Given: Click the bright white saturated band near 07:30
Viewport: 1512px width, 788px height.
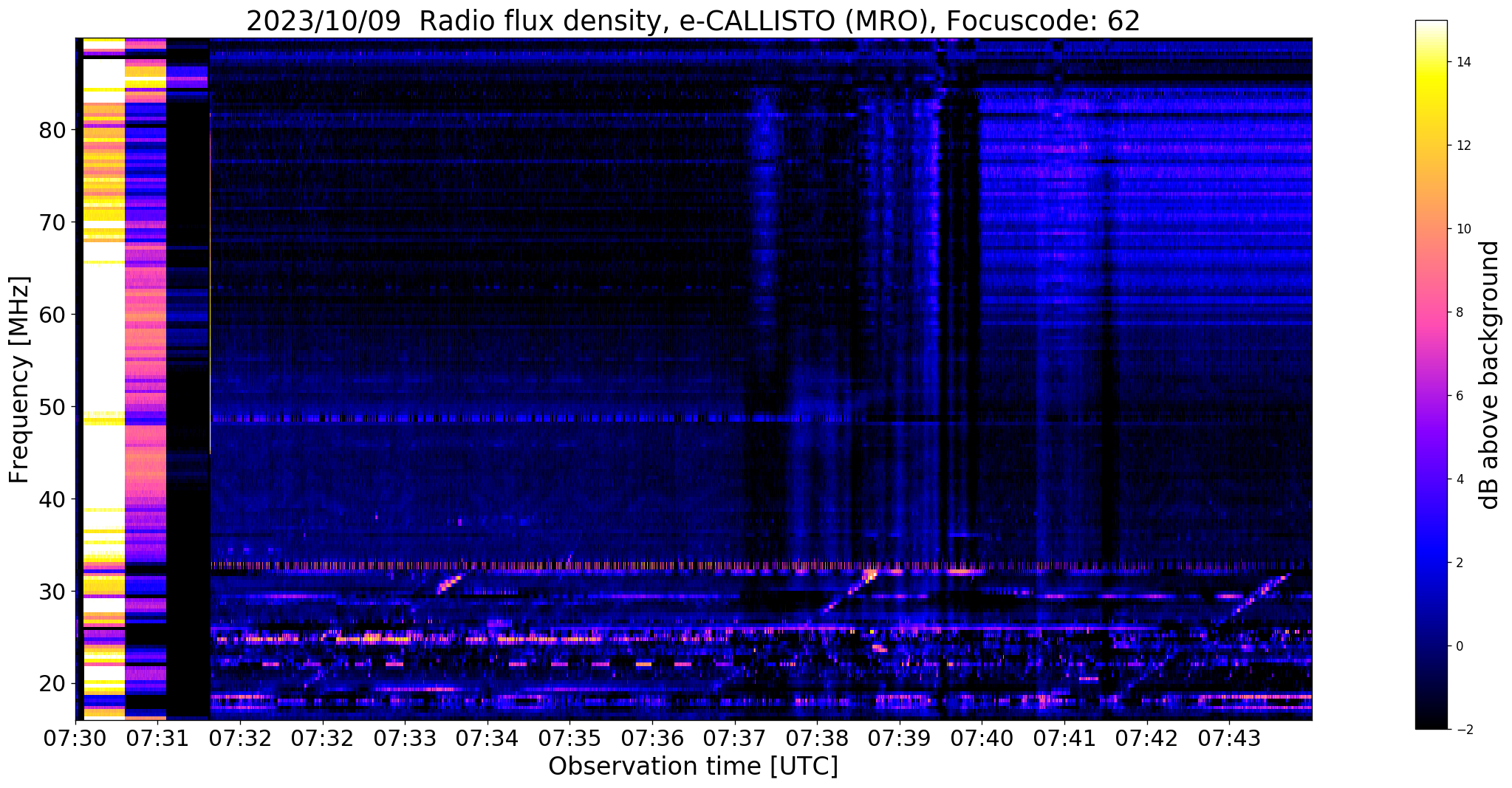Looking at the screenshot, I should coord(104,378).
